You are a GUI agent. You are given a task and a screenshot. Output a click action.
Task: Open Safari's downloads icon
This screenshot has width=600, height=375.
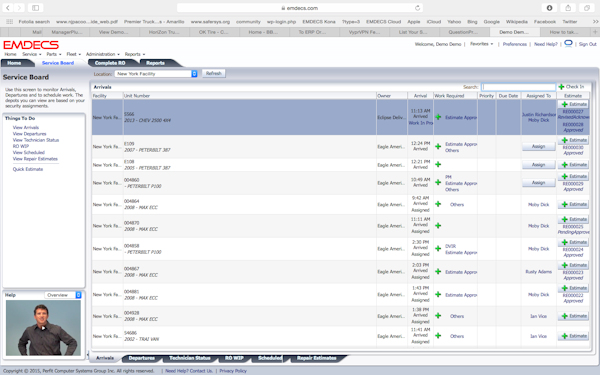(549, 8)
